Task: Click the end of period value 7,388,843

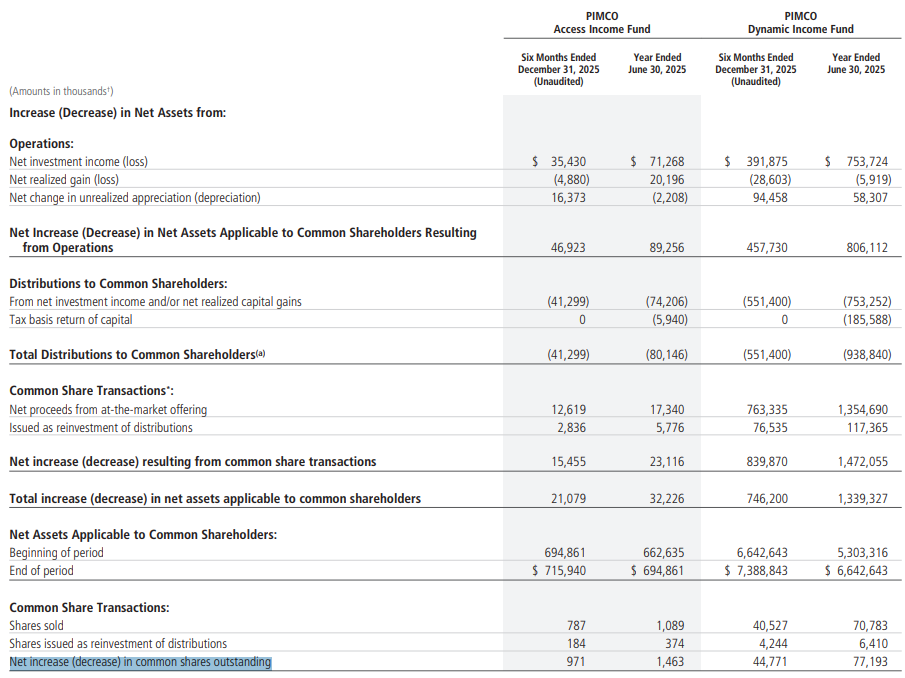Action: click(x=762, y=571)
